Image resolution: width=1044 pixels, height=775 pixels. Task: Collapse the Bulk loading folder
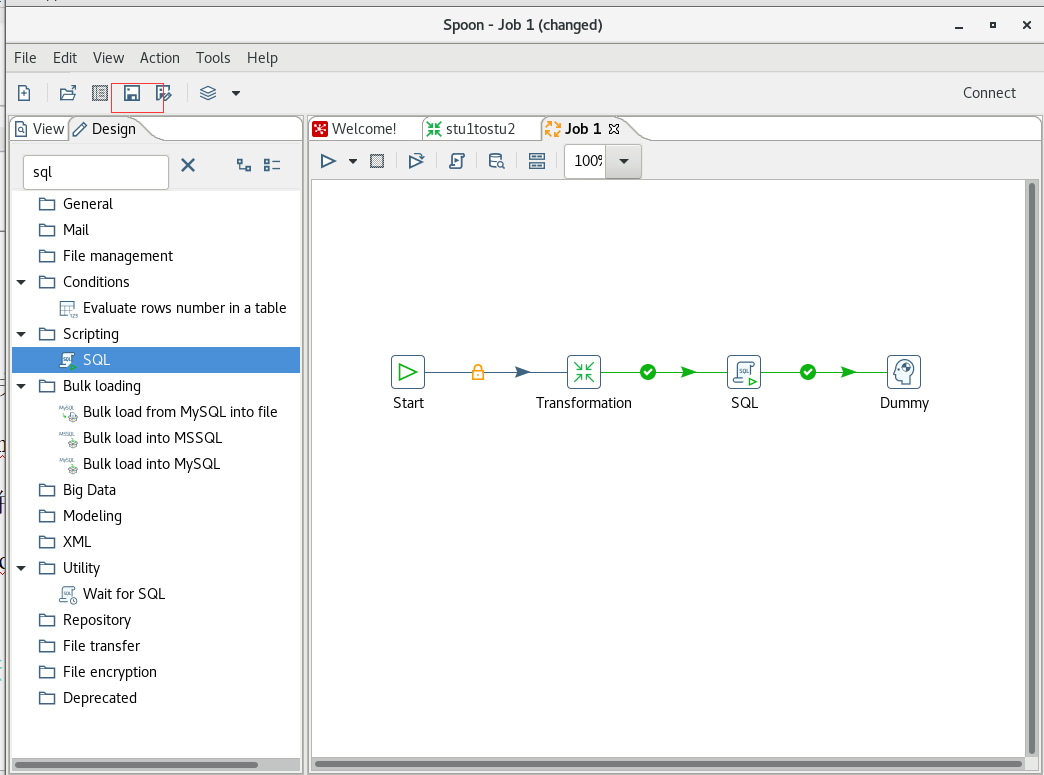point(21,386)
